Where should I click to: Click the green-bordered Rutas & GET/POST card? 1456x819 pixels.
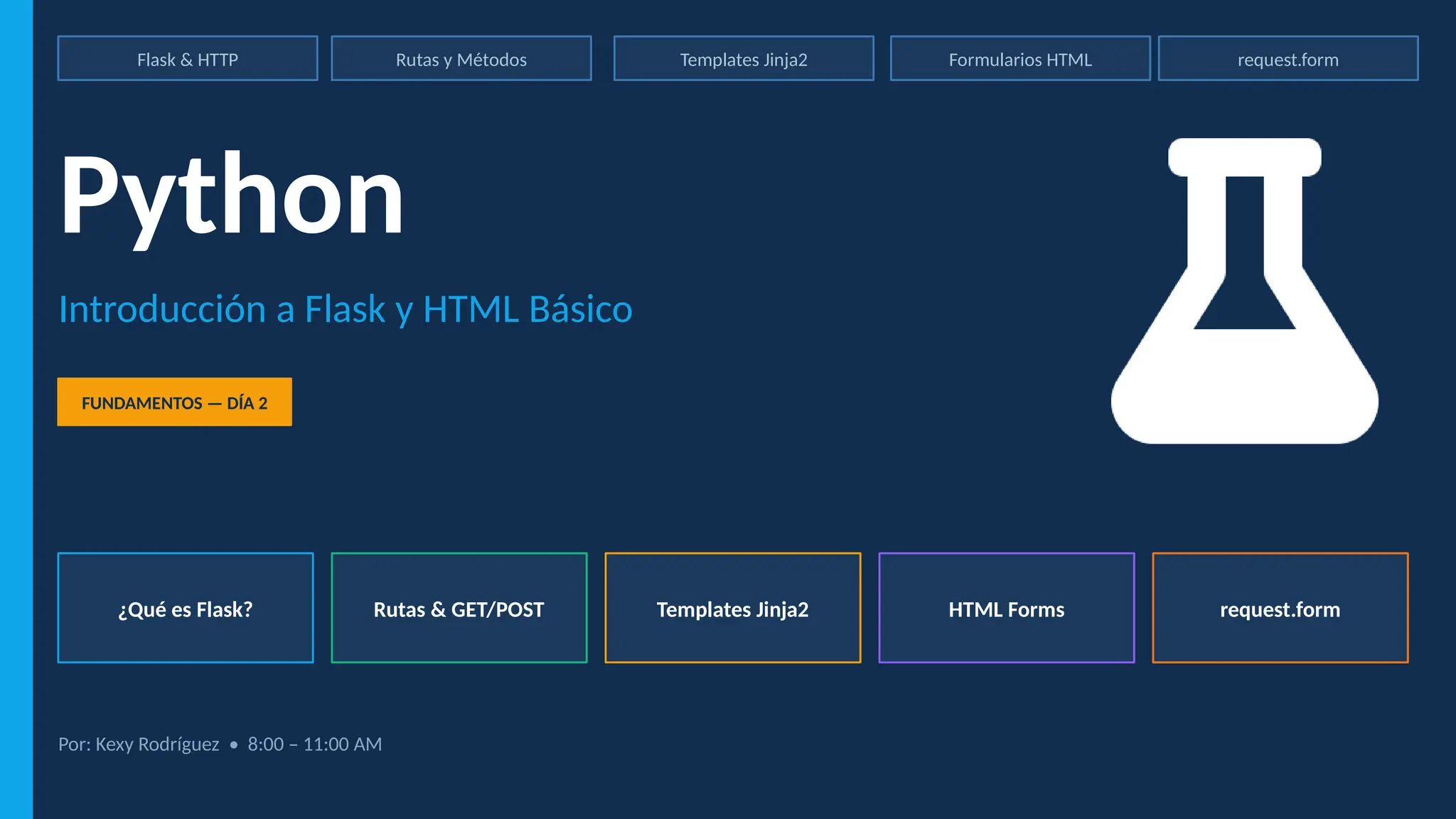459,609
